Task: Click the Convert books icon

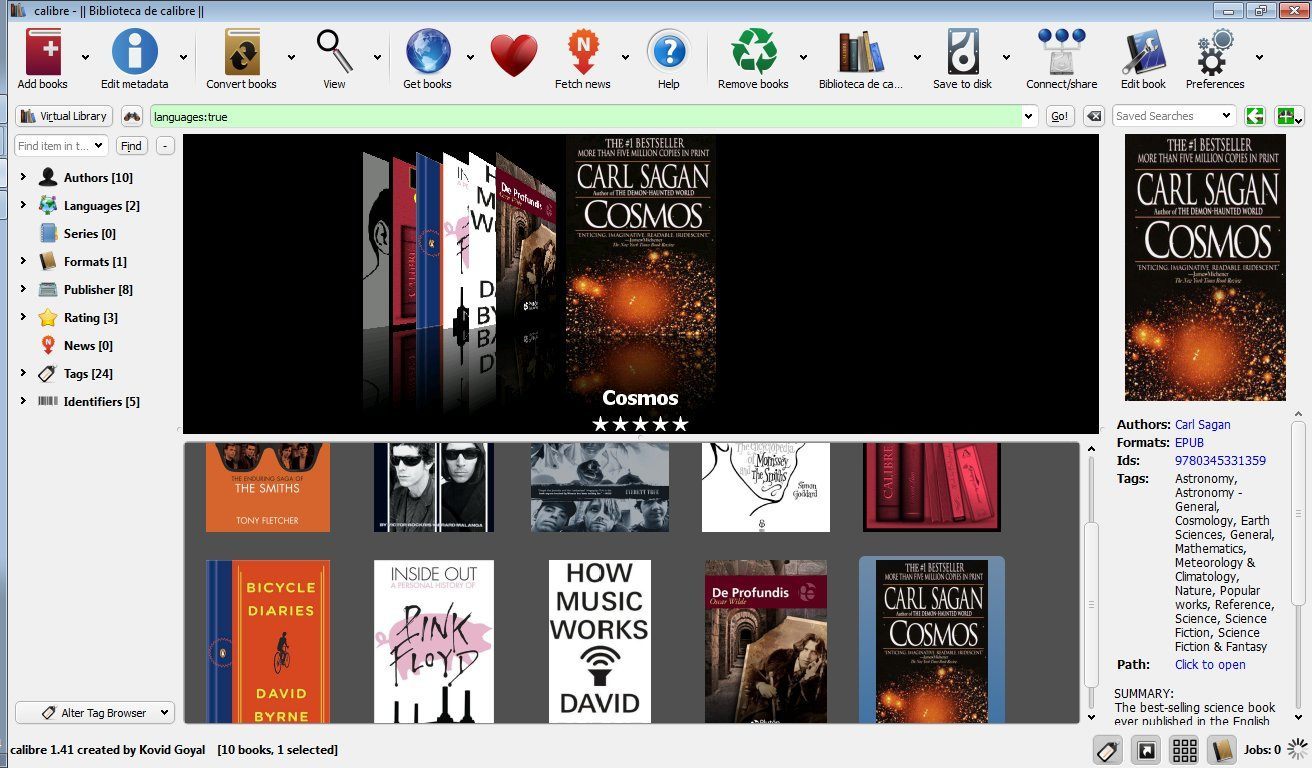Action: pyautogui.click(x=241, y=52)
